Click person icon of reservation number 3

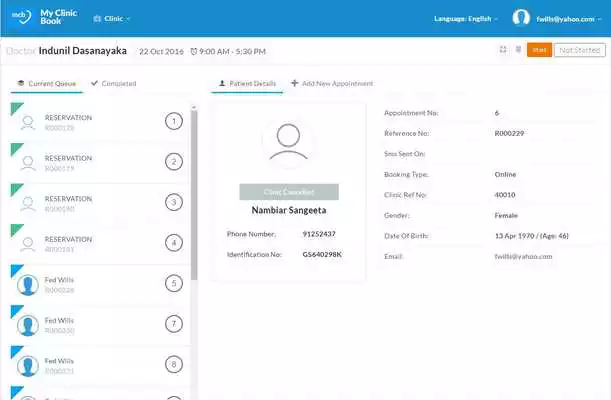28,203
